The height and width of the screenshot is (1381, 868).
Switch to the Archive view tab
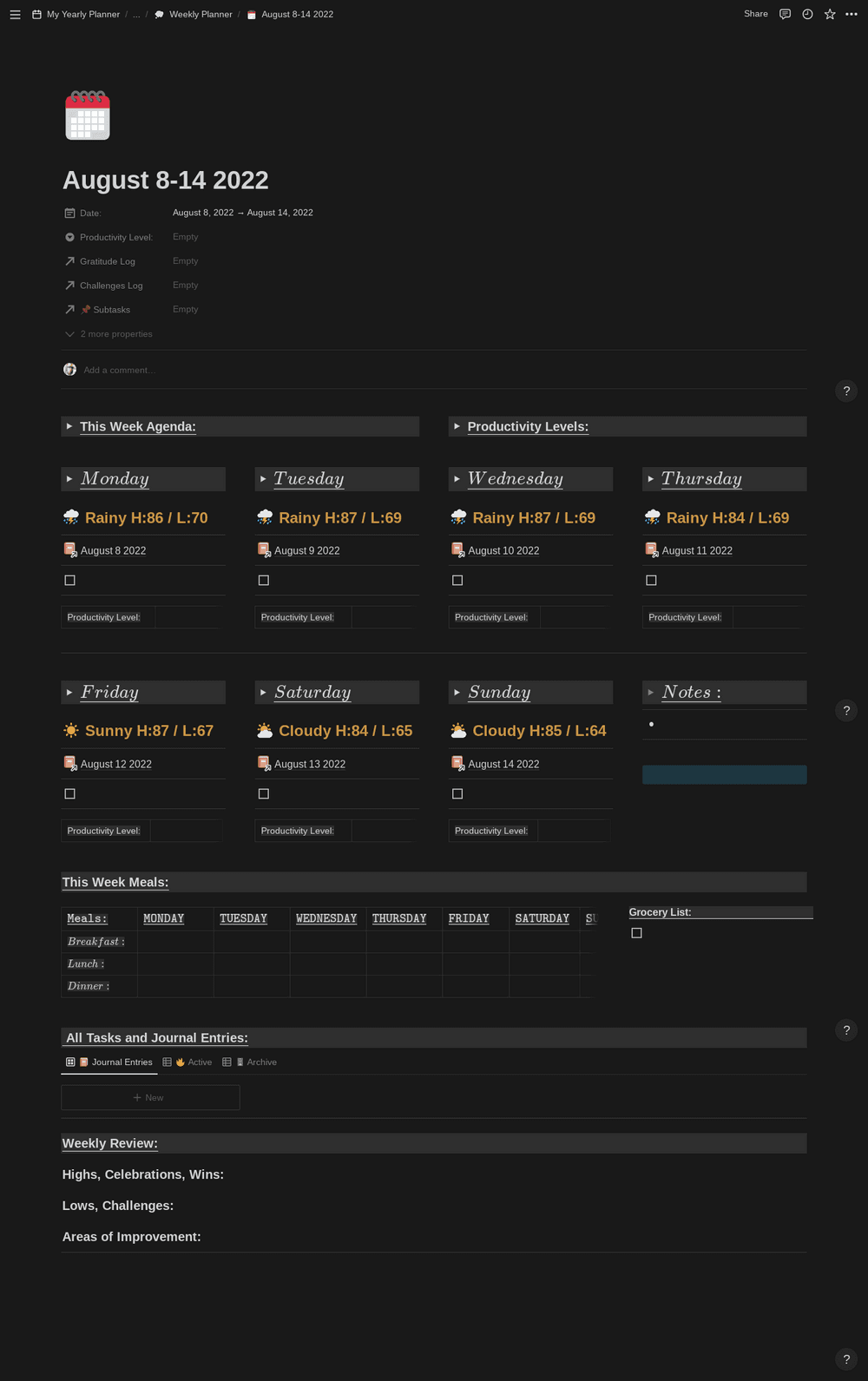click(x=255, y=1062)
